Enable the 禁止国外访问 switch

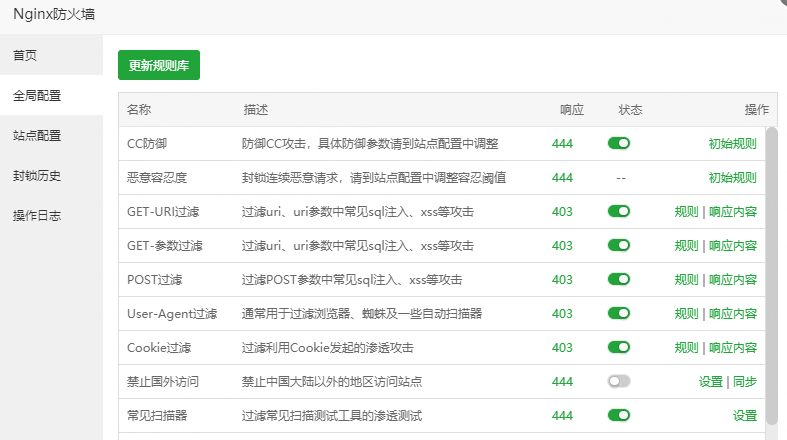[x=618, y=381]
